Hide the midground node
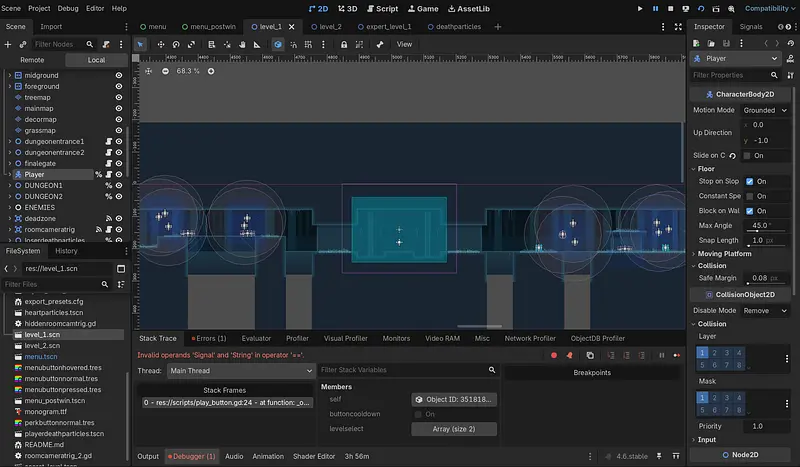Viewport: 800px width, 467px height. [x=119, y=75]
